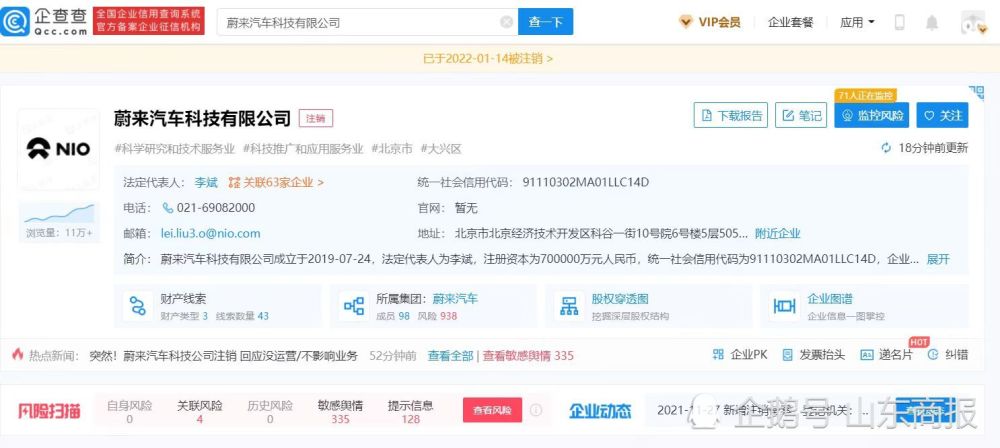The width and height of the screenshot is (1000, 448).
Task: Click the 股权穿透图 icon
Action: tap(569, 306)
